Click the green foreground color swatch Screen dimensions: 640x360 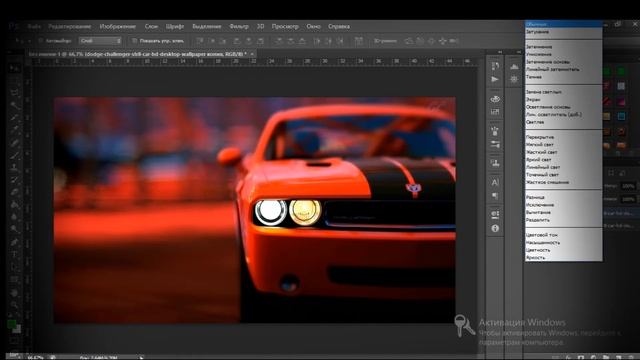[x=12, y=324]
